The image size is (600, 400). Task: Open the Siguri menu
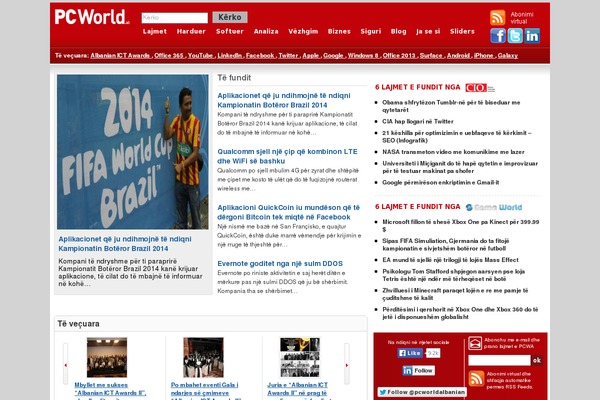pos(370,31)
